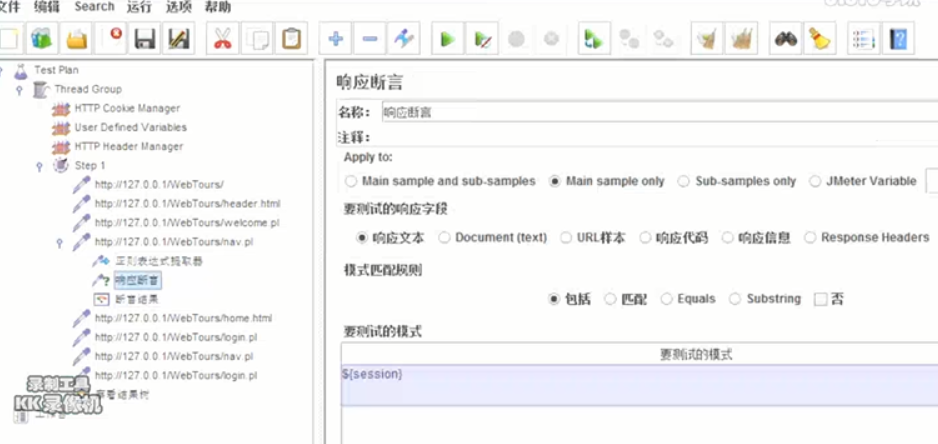Save test plan as using pencil-disk icon
938x444 pixels.
(179, 39)
